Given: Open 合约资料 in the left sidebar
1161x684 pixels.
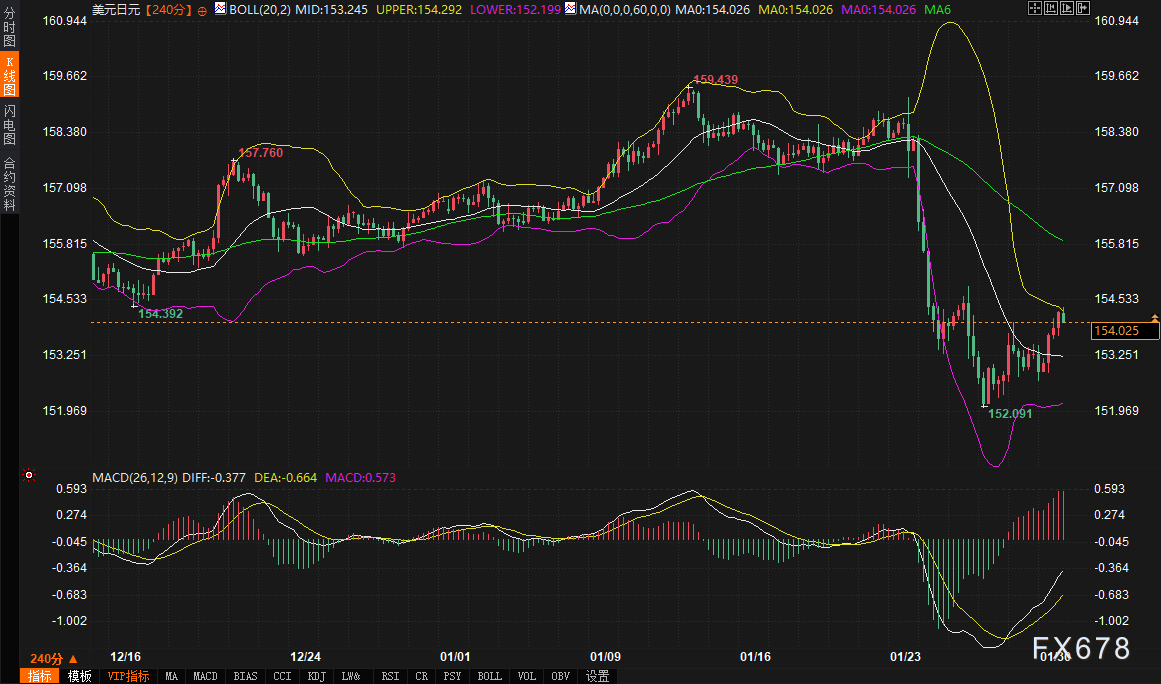Looking at the screenshot, I should (x=9, y=183).
